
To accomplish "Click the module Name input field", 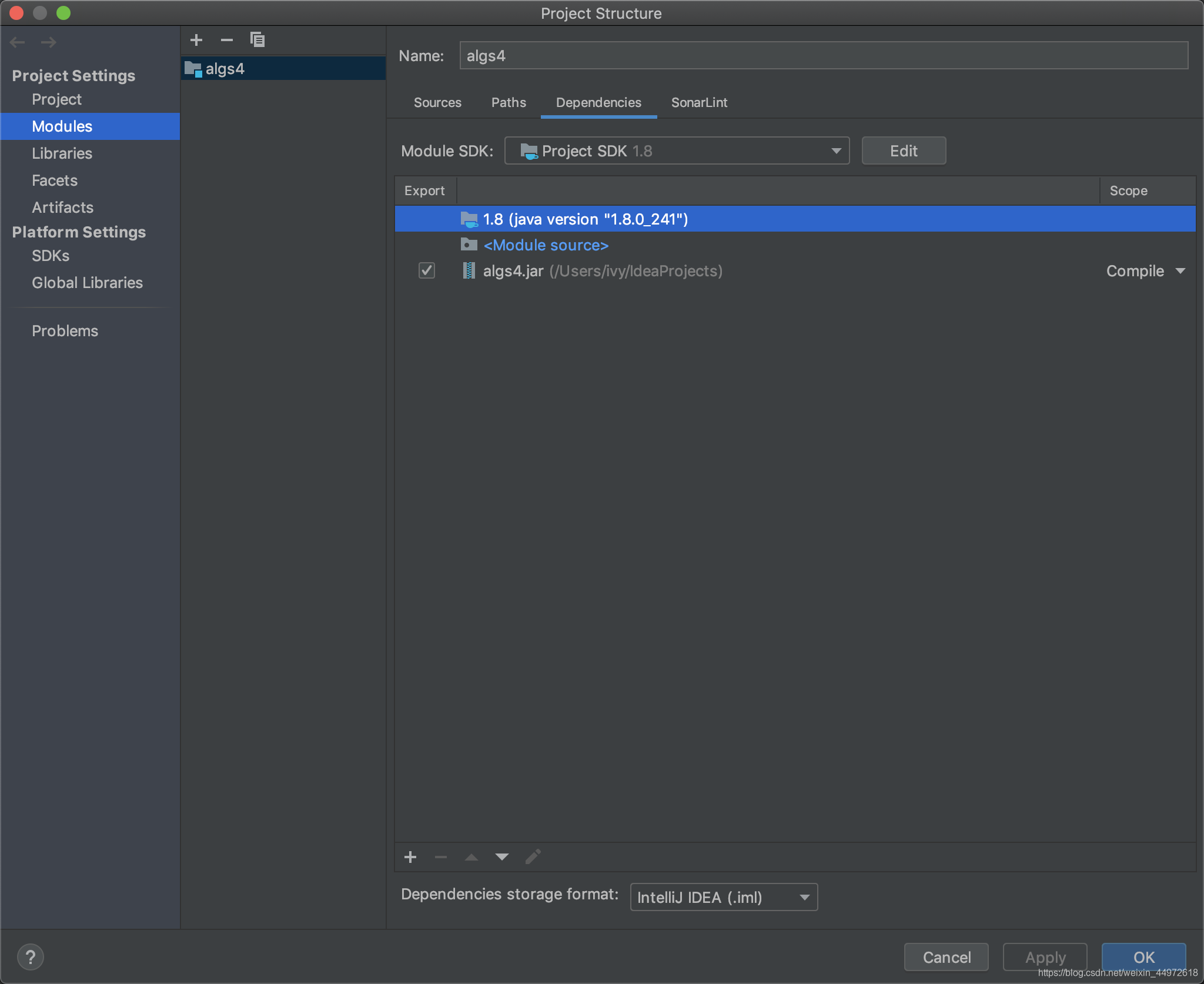I will click(824, 56).
